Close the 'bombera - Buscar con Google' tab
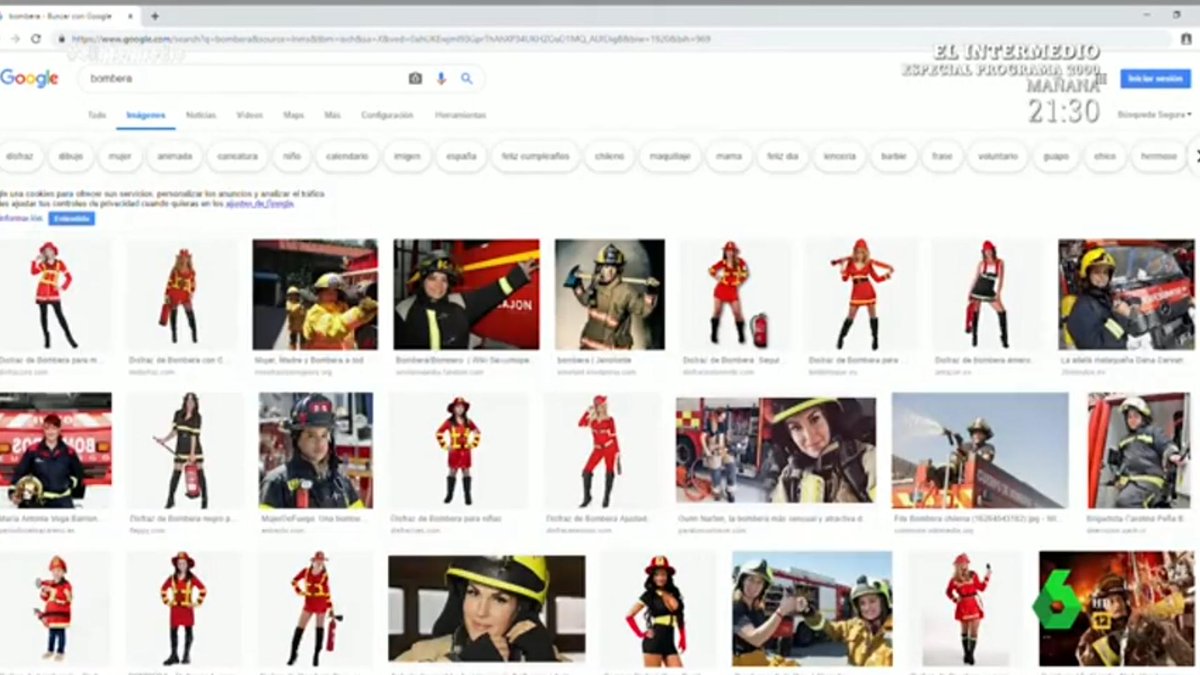 (x=131, y=16)
